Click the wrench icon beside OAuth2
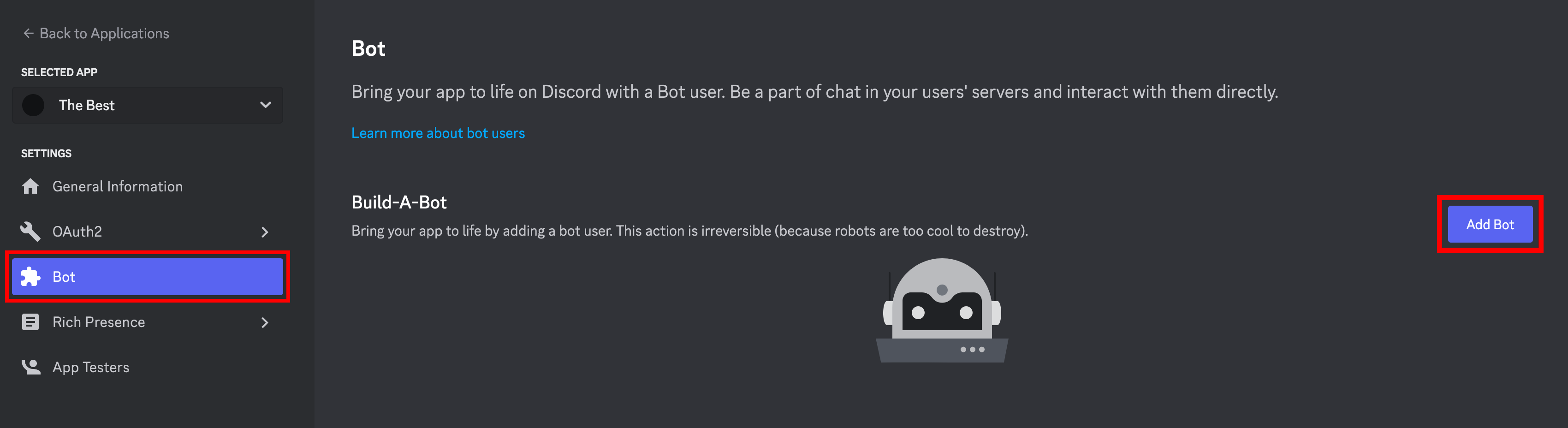The image size is (1568, 428). (x=30, y=232)
